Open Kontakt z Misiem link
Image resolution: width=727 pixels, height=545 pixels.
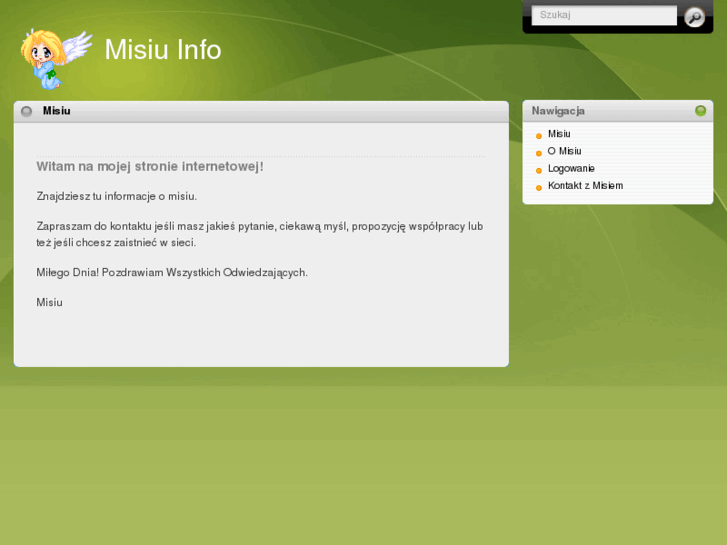click(585, 186)
